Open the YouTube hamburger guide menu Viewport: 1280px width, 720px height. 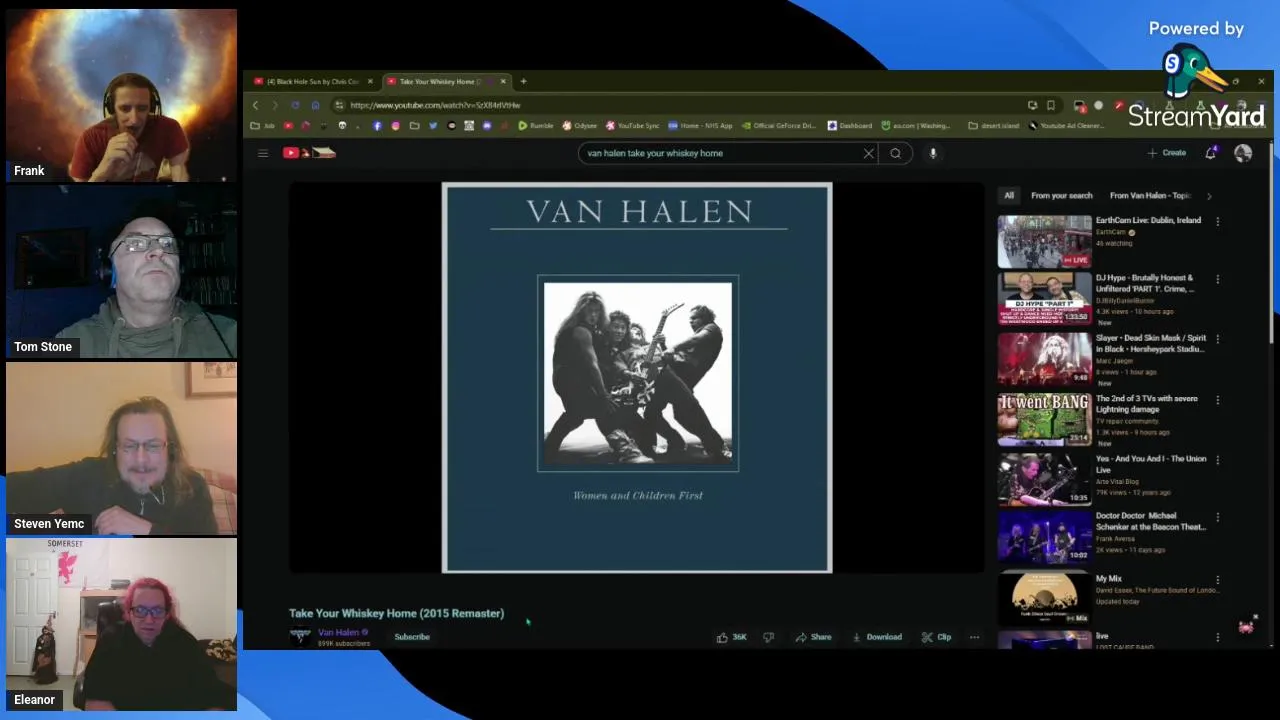point(263,153)
